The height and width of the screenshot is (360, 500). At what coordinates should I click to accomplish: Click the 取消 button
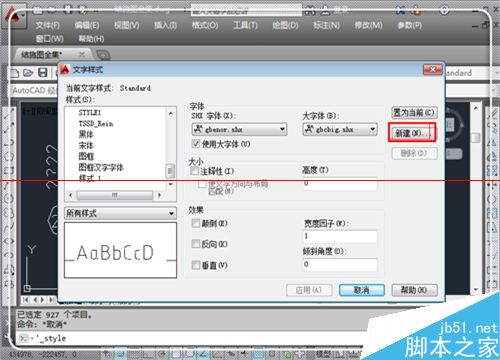pos(362,290)
